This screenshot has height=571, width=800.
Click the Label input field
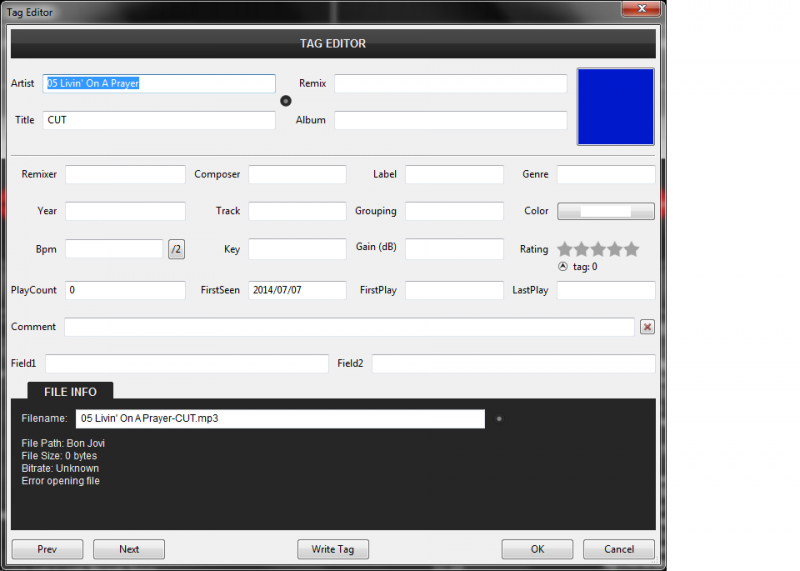[454, 174]
